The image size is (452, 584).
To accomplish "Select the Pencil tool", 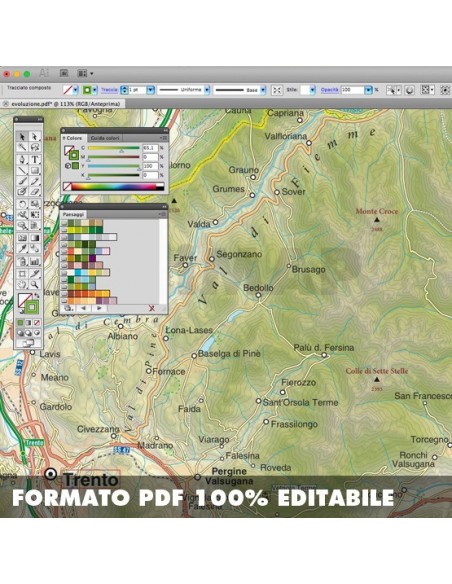I will tap(35, 181).
